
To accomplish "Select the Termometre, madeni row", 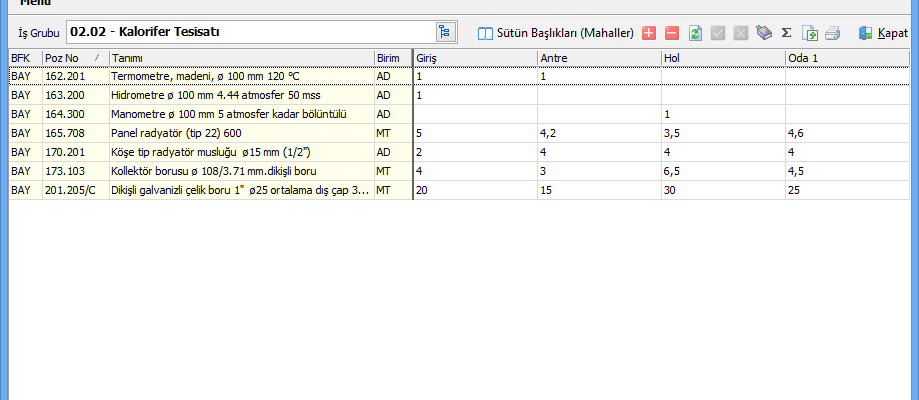I will click(x=240, y=76).
